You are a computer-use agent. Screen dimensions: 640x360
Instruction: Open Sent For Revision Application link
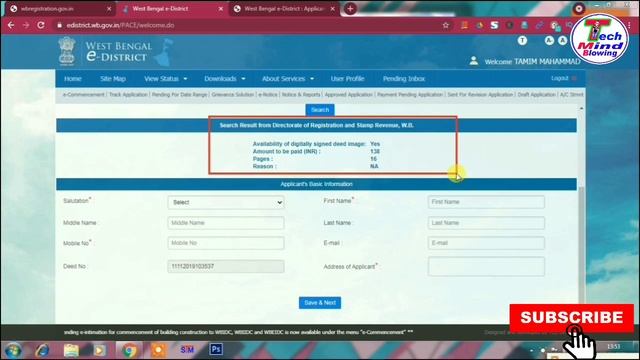click(x=480, y=95)
